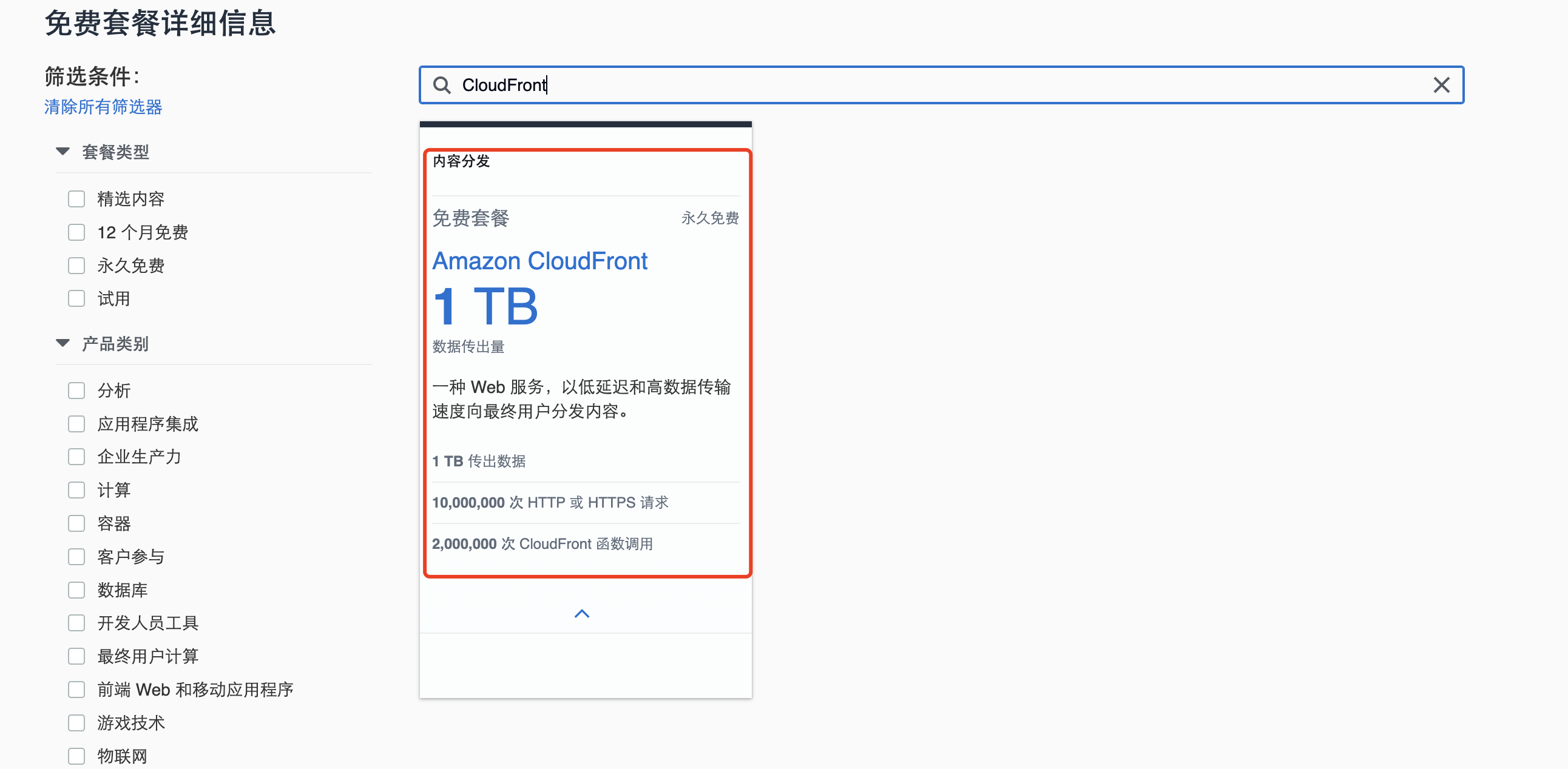
Task: Click the 永久免费 tag on card
Action: [710, 218]
